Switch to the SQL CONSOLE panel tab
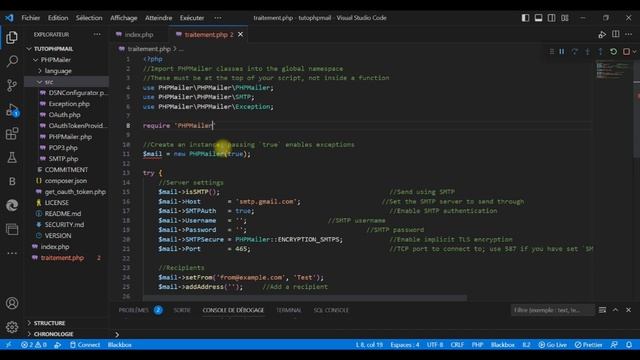 331,310
